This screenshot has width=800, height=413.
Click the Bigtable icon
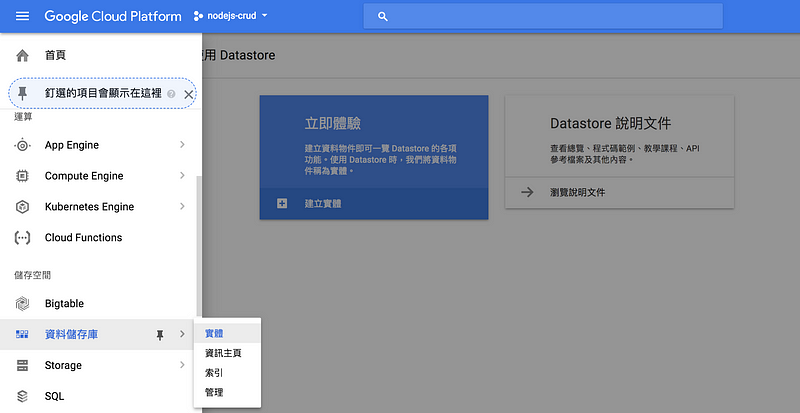coord(22,304)
